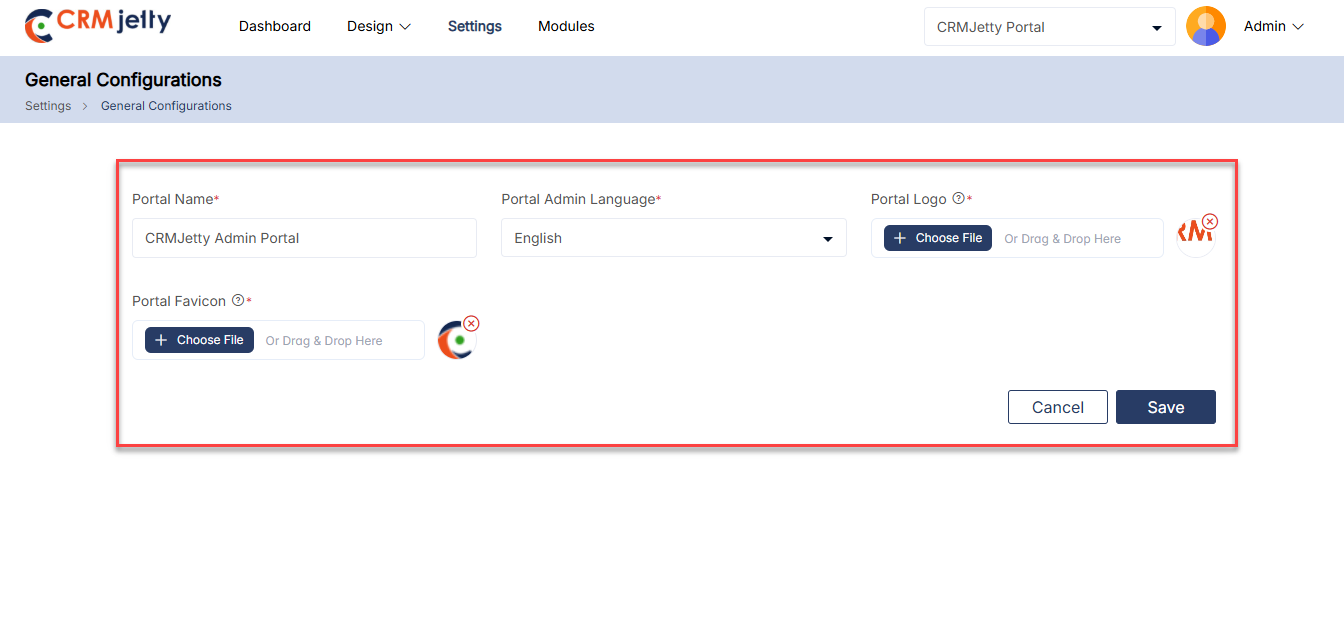Go to the Dashboard menu item
The height and width of the screenshot is (626, 1344).
point(274,27)
